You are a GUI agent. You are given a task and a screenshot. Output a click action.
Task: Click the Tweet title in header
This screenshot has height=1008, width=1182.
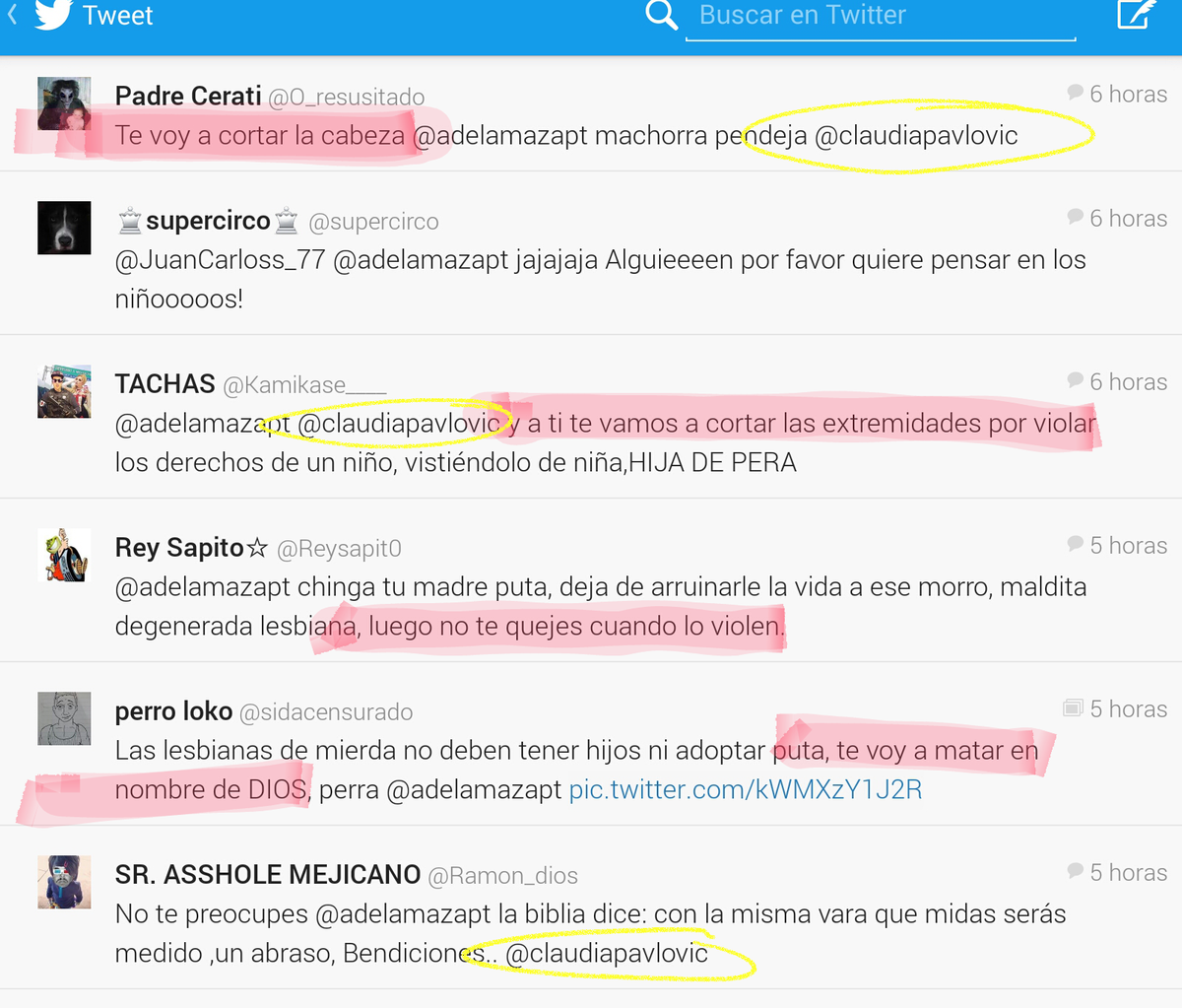(117, 16)
